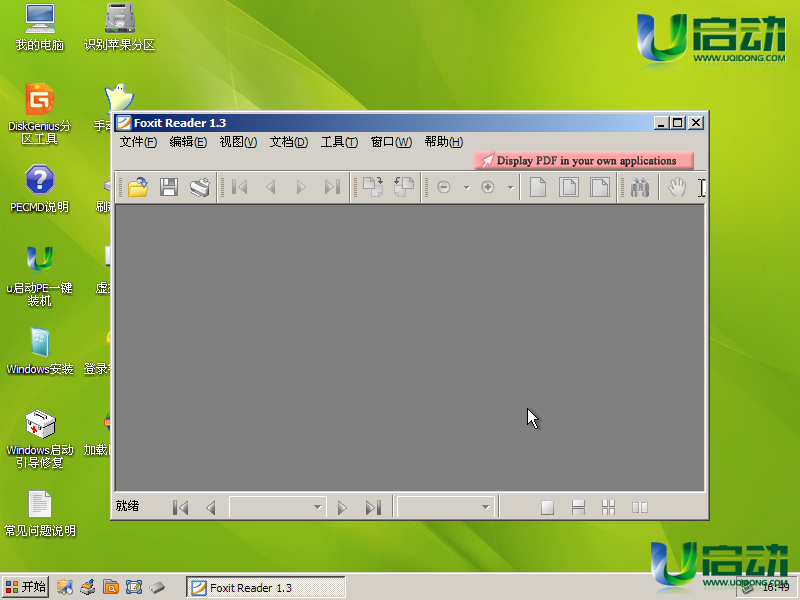
Task: Select continuous page layout icon
Action: [578, 507]
